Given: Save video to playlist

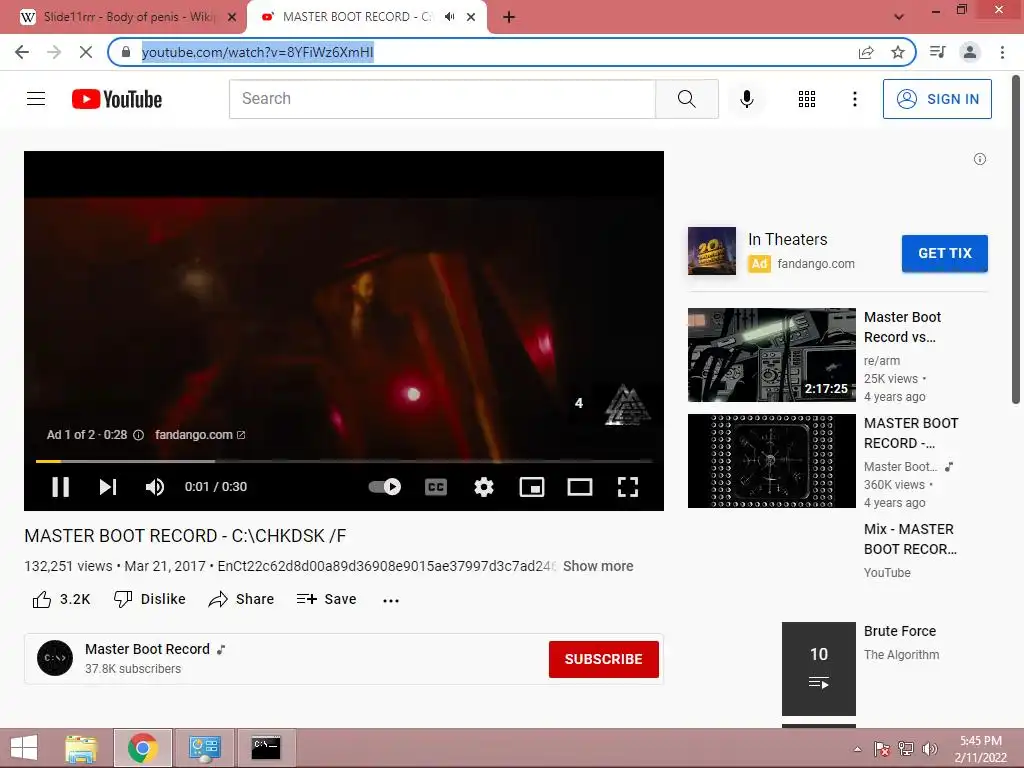Looking at the screenshot, I should (x=326, y=599).
